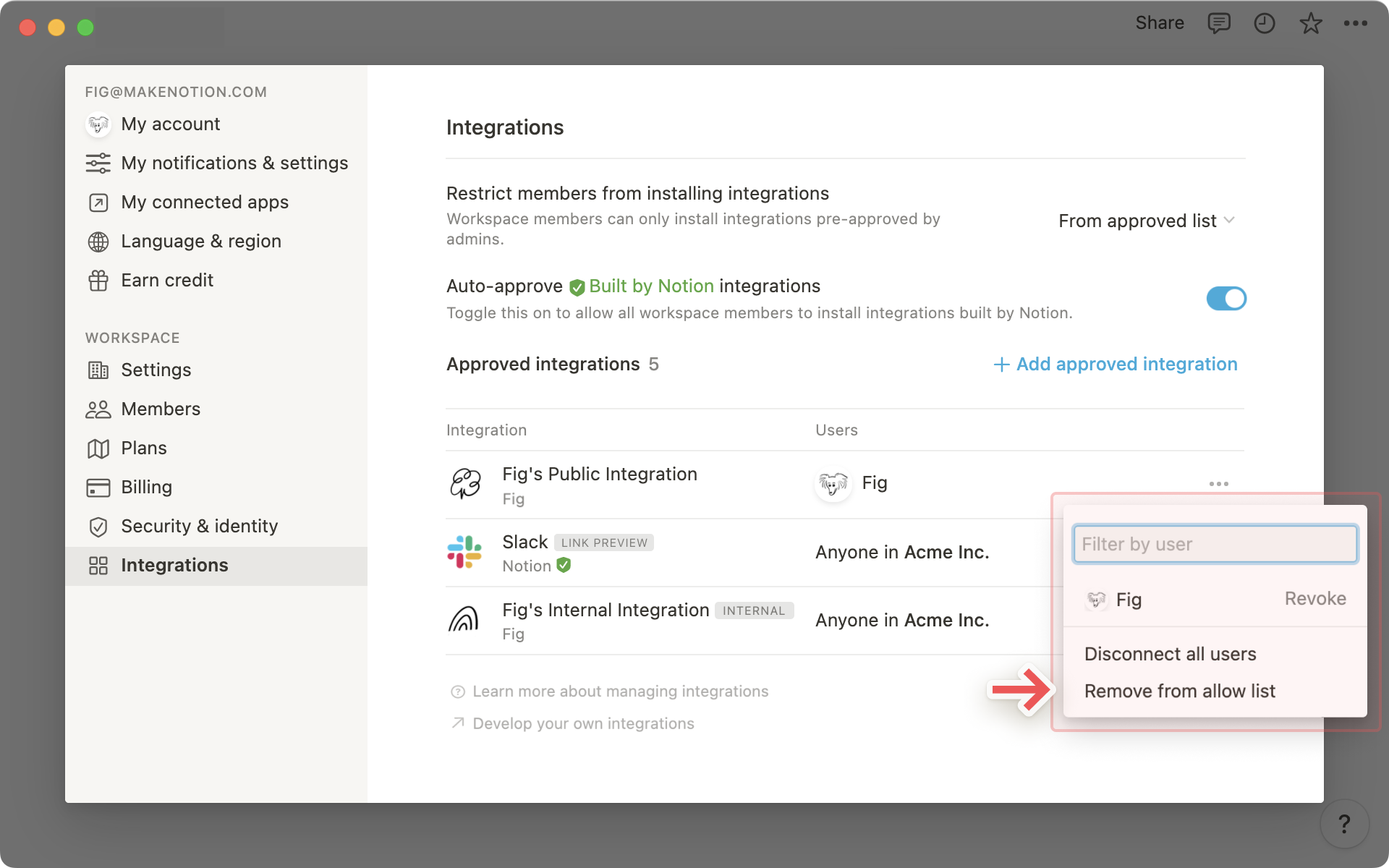
Task: Toggle the Restrict members integration setting
Action: tap(1145, 220)
